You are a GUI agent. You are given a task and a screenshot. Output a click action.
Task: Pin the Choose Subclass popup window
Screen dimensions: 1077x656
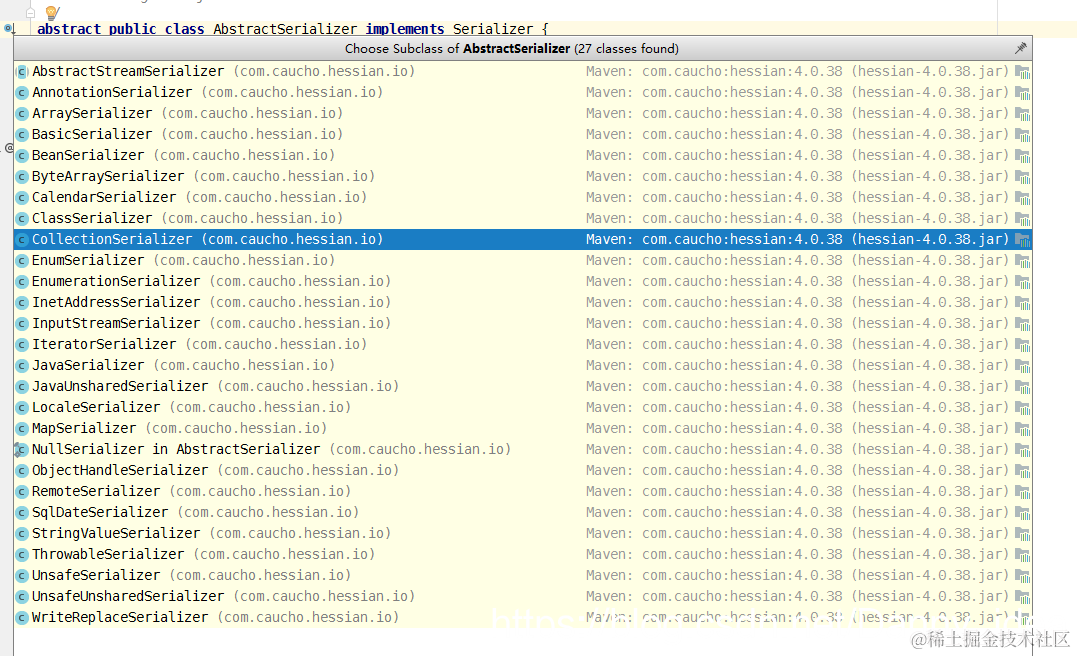pyautogui.click(x=1021, y=48)
